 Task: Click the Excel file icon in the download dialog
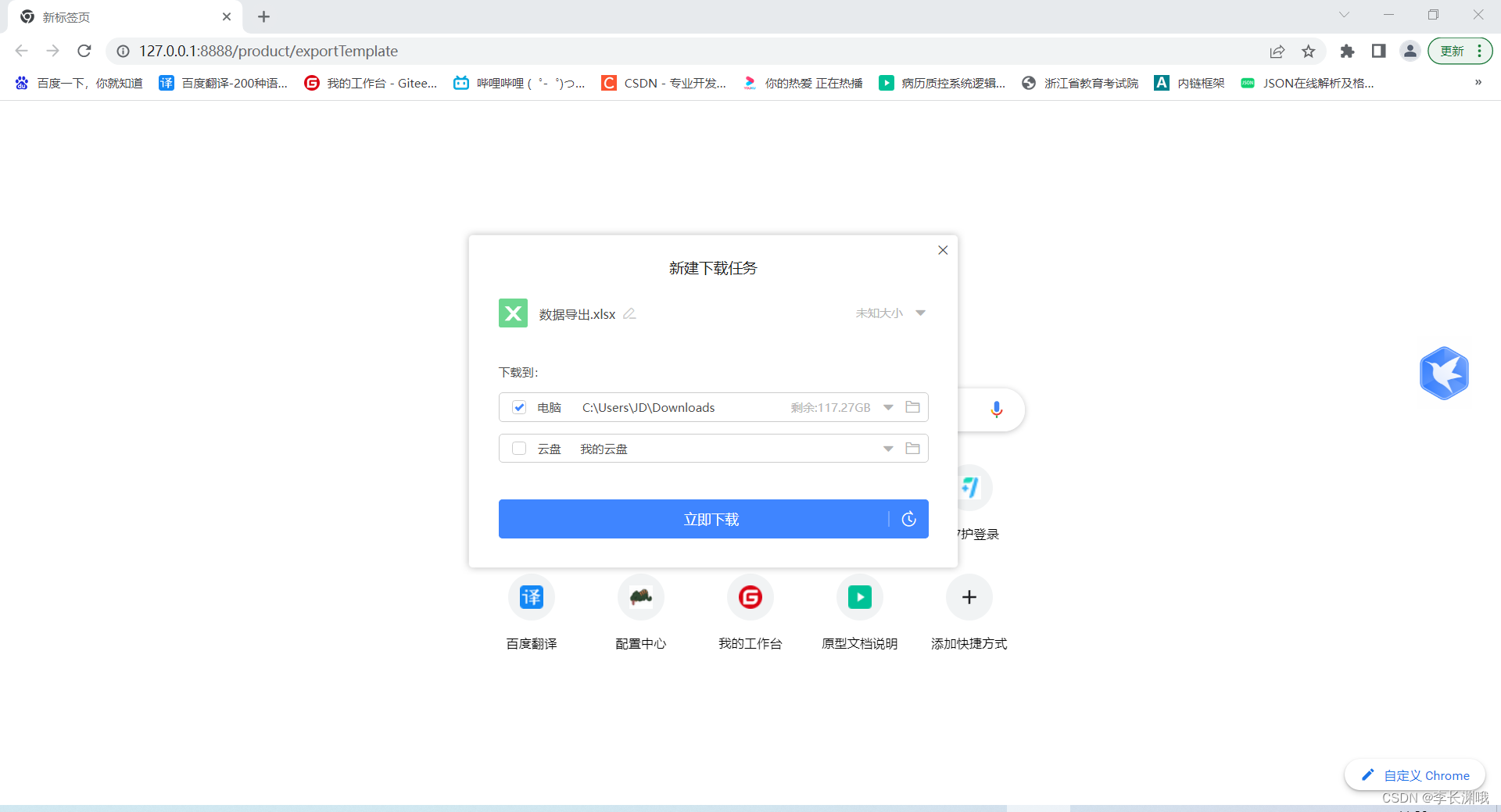(x=513, y=313)
